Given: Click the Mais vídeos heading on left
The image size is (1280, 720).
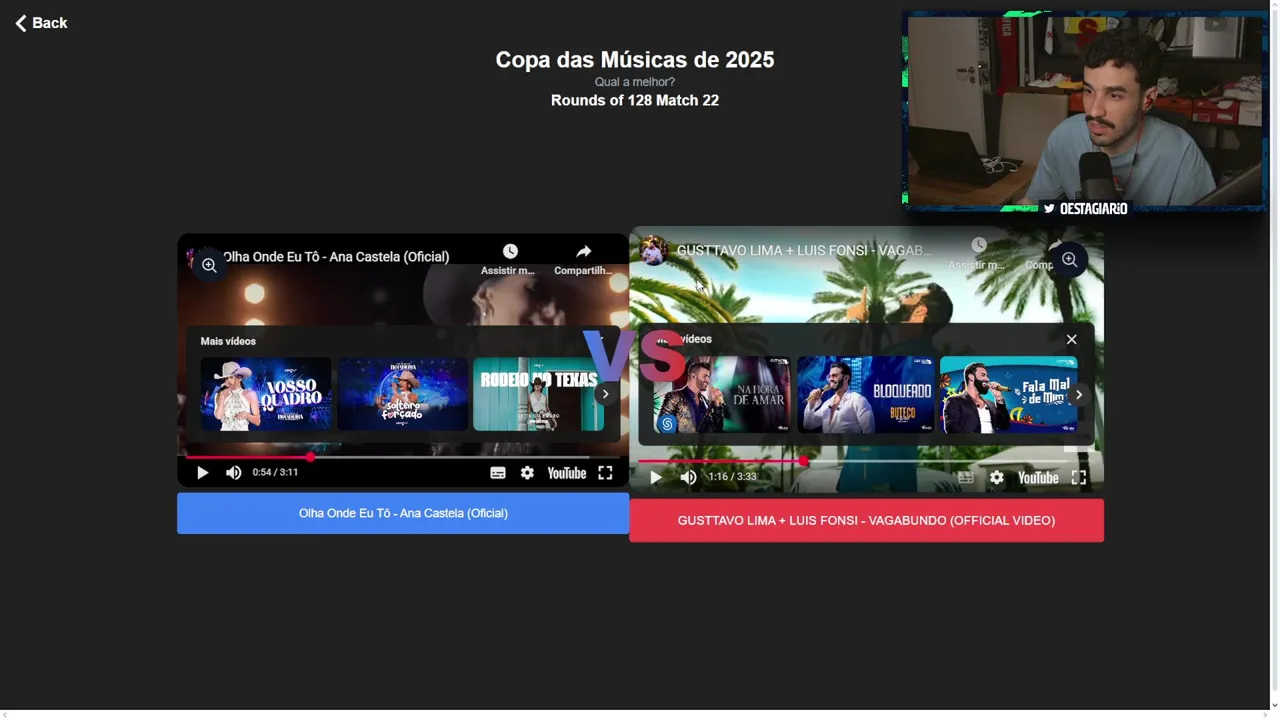Looking at the screenshot, I should pos(228,341).
